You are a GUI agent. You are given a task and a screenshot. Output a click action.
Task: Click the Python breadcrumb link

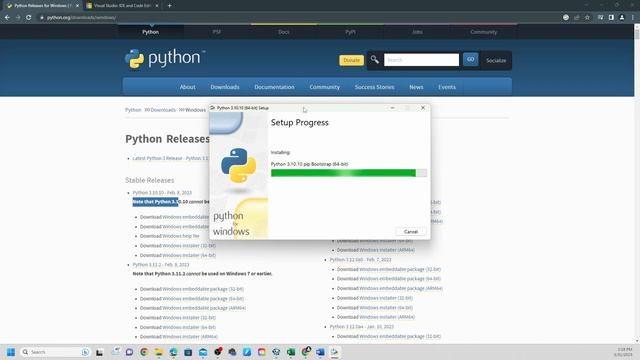[x=133, y=110]
